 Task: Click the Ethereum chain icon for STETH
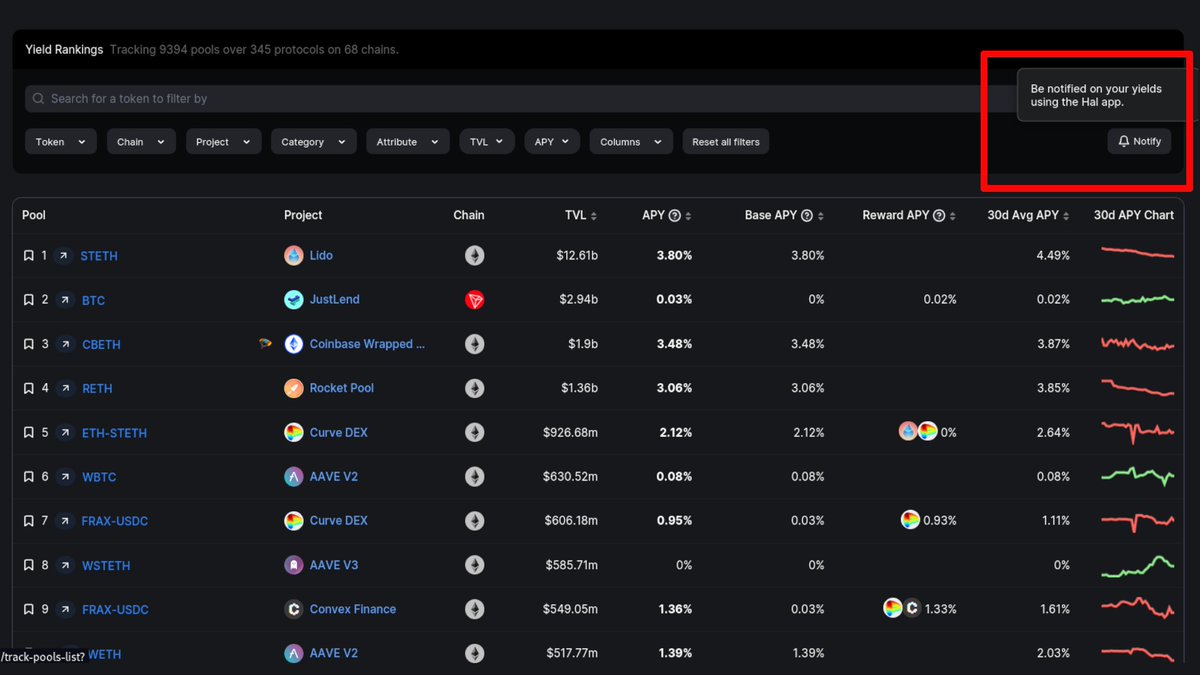[x=474, y=256]
